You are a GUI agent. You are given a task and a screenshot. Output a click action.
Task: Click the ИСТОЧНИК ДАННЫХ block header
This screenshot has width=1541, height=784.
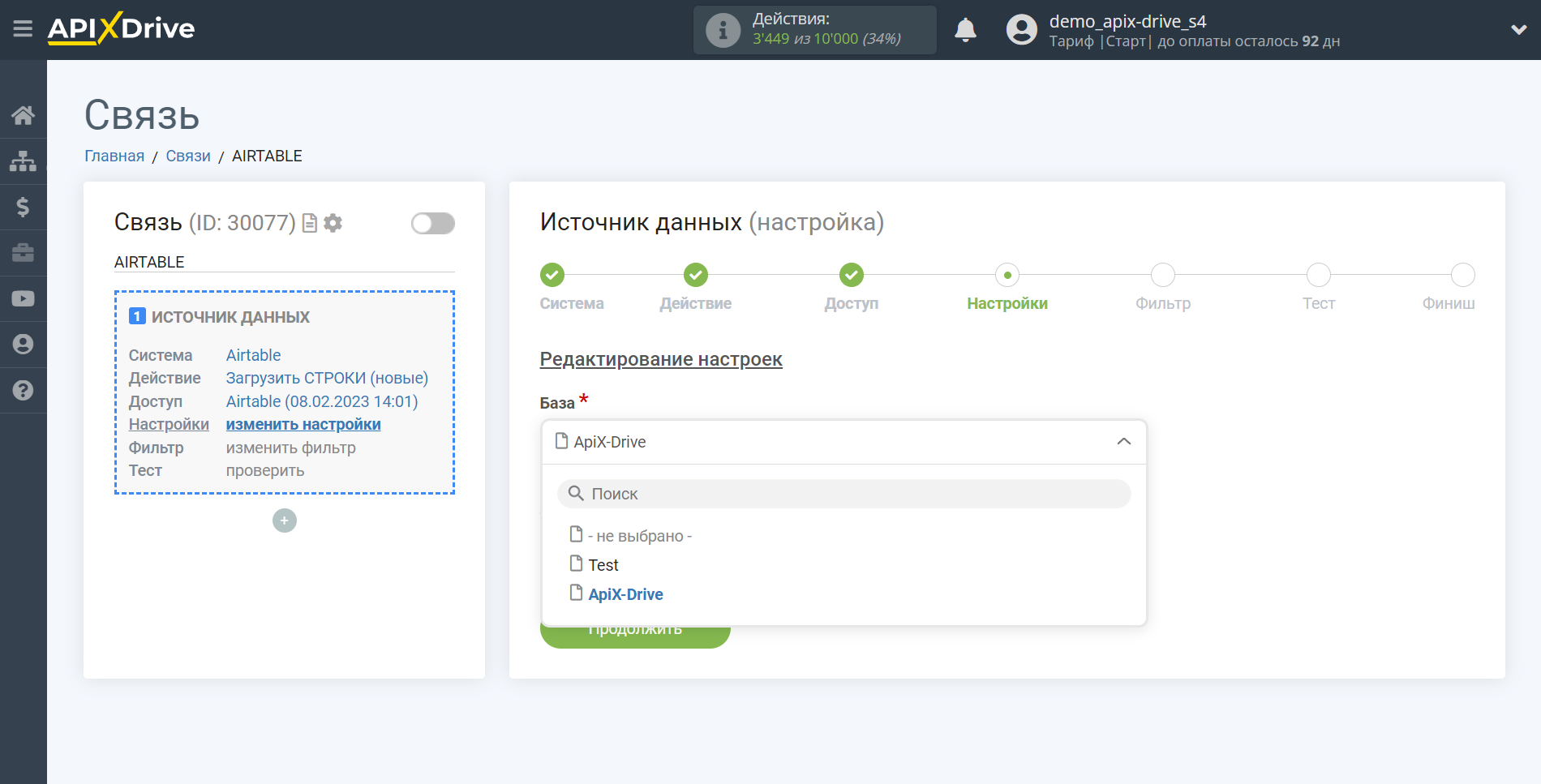220,317
